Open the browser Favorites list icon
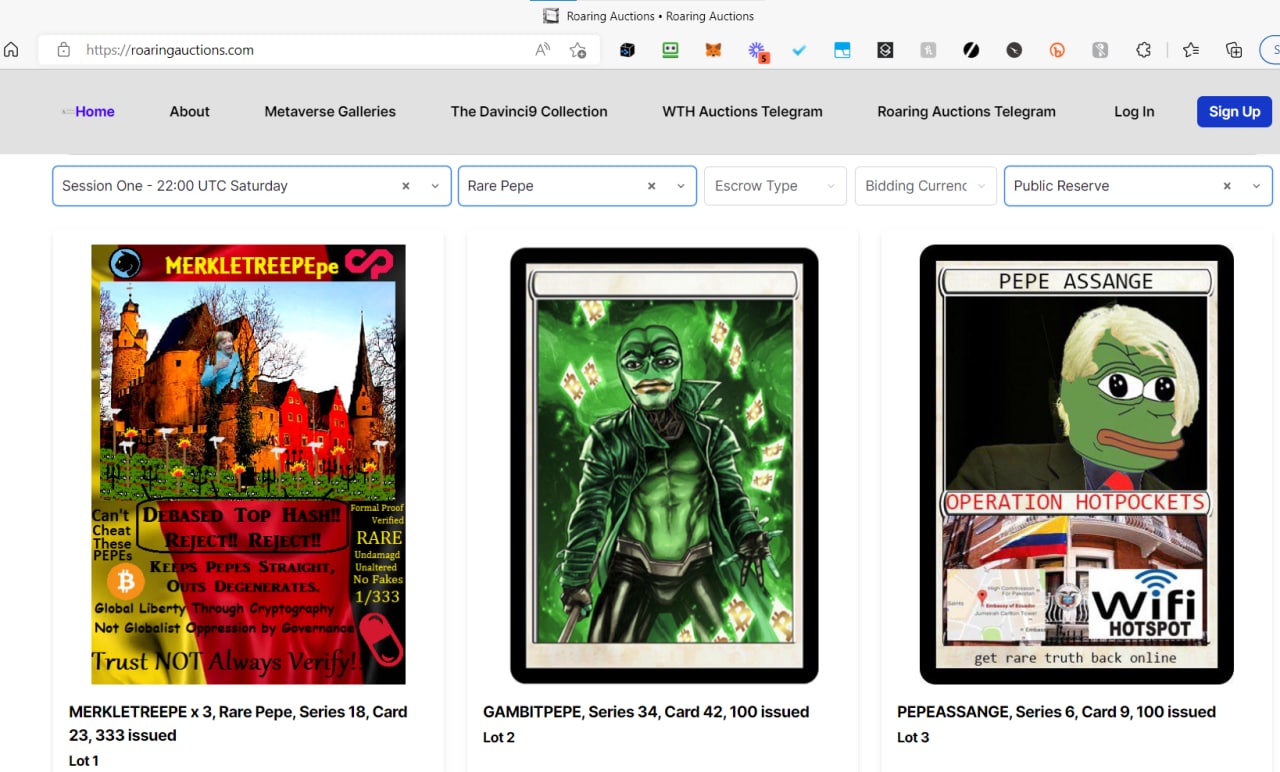The height and width of the screenshot is (772, 1280). point(1190,50)
